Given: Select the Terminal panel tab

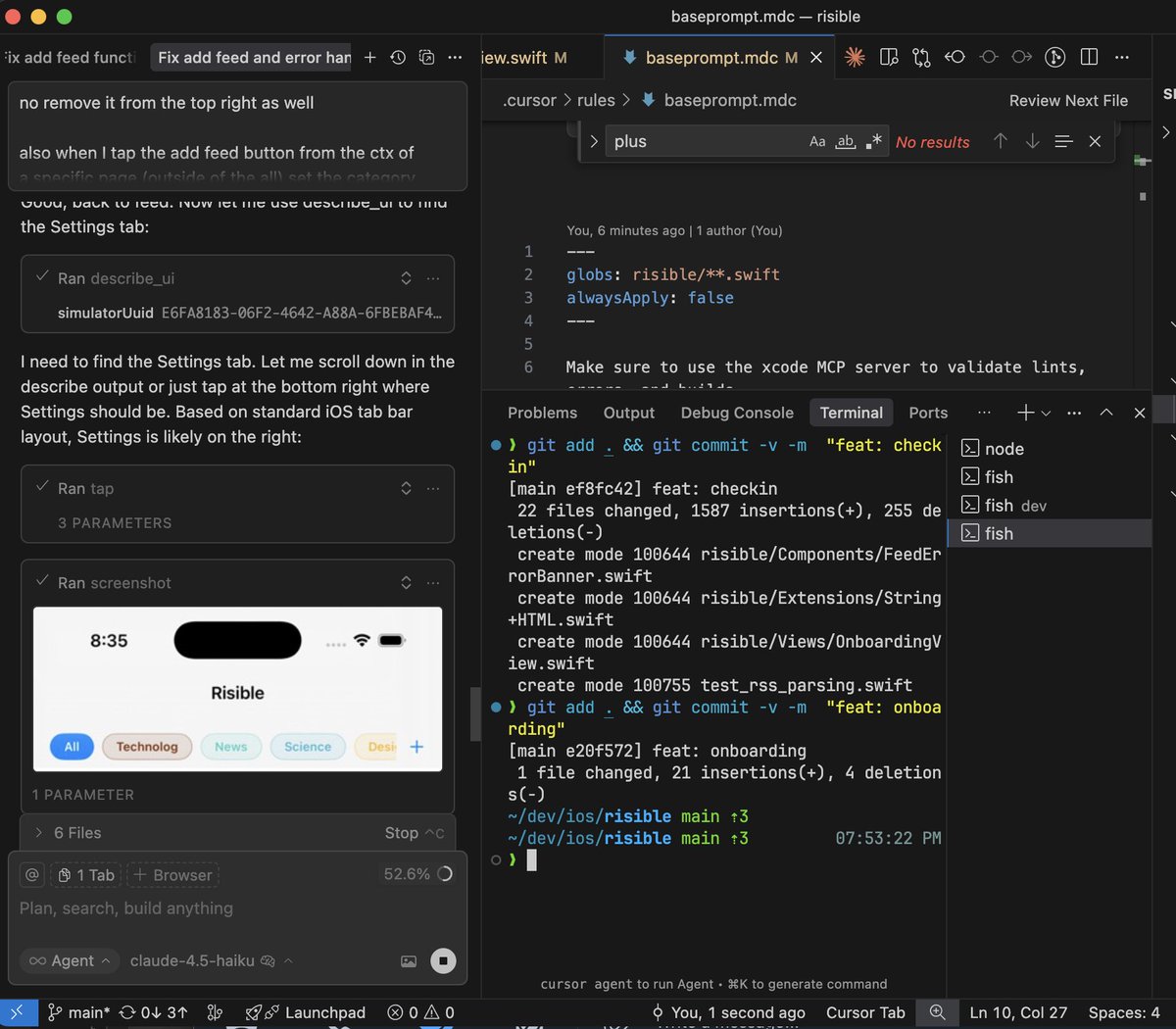Looking at the screenshot, I should pyautogui.click(x=851, y=413).
